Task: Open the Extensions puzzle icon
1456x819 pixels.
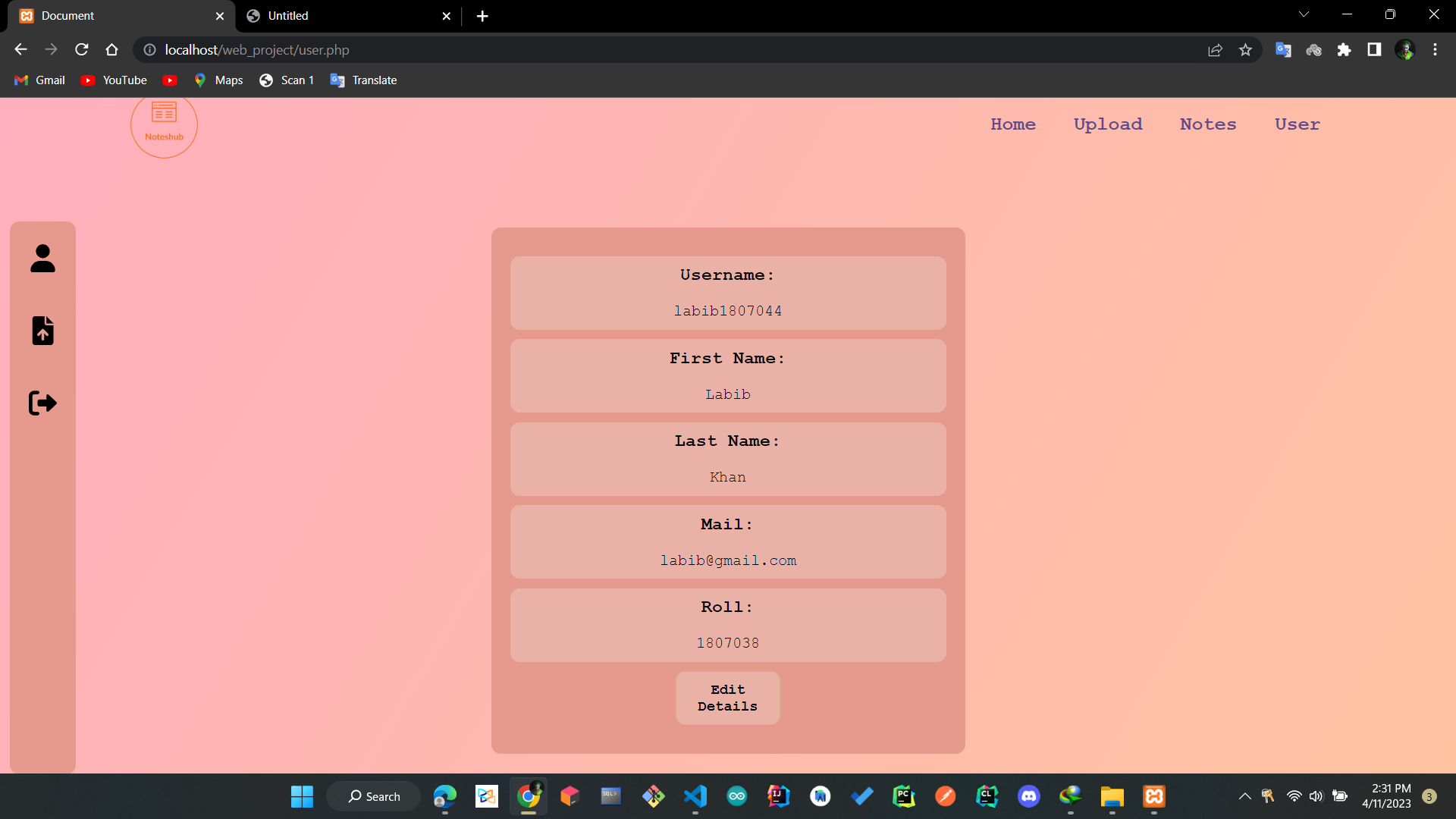Action: coord(1344,49)
